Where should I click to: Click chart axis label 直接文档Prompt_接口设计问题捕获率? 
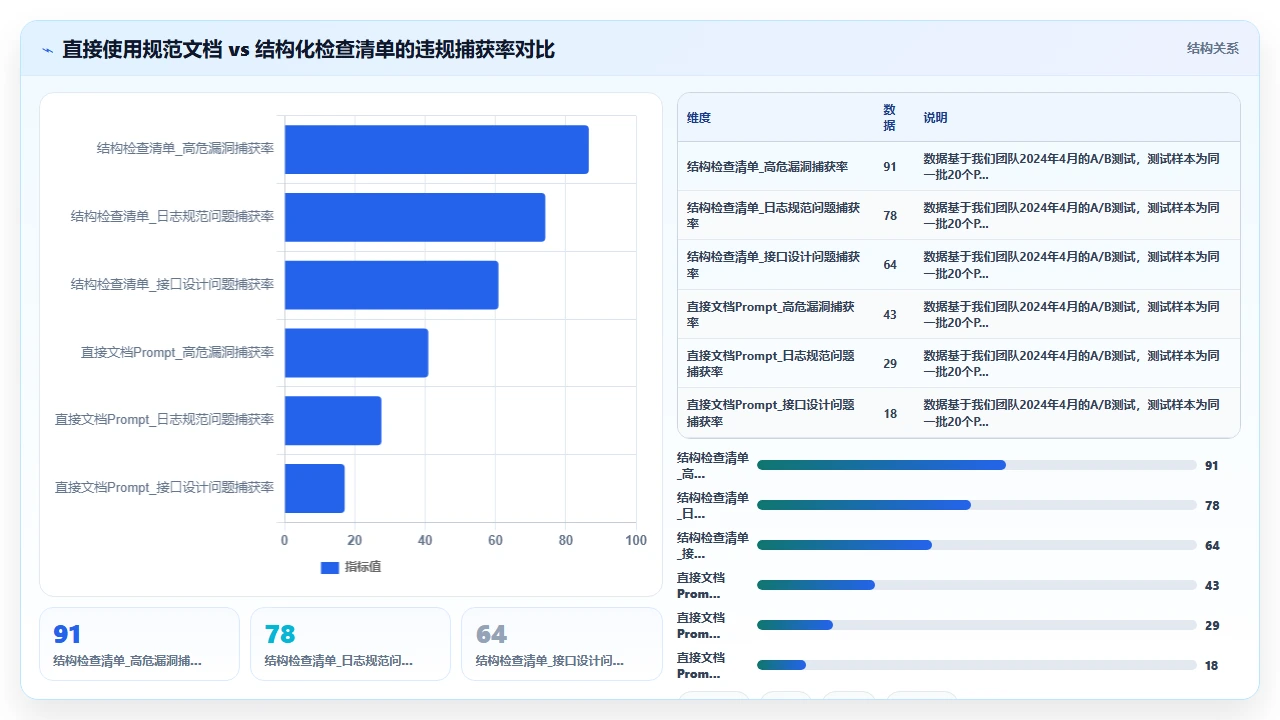(164, 487)
